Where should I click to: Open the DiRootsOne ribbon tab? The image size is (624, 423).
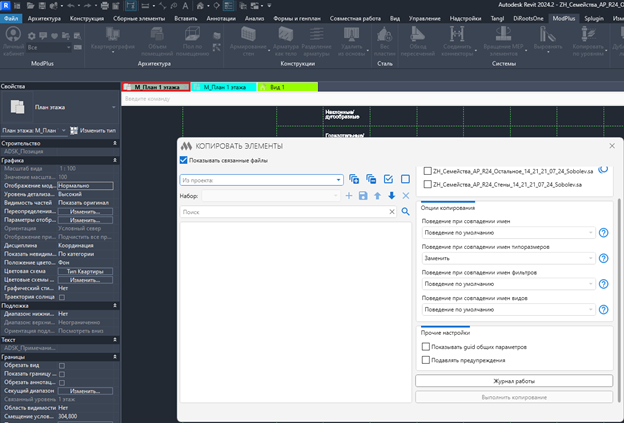(x=528, y=18)
